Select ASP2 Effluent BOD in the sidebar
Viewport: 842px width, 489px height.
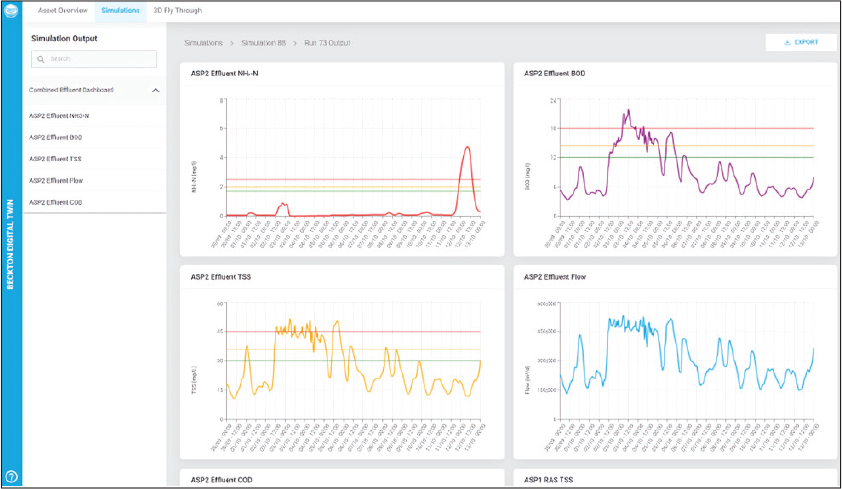[65, 137]
